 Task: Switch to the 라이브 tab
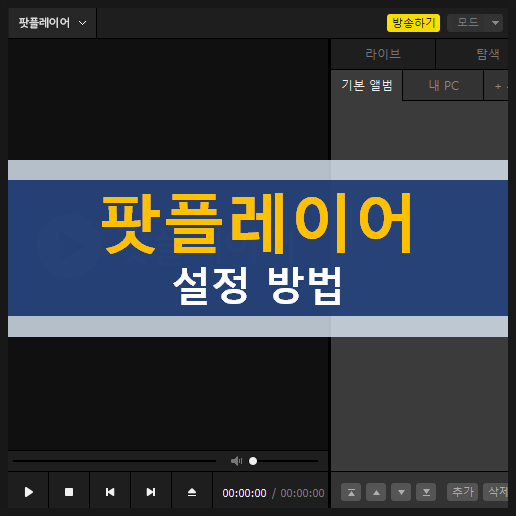pyautogui.click(x=383, y=54)
